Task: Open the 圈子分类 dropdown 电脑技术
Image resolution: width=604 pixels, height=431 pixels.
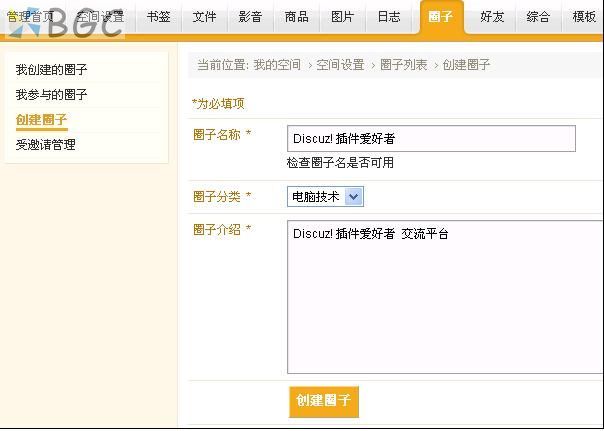Action: pos(325,197)
